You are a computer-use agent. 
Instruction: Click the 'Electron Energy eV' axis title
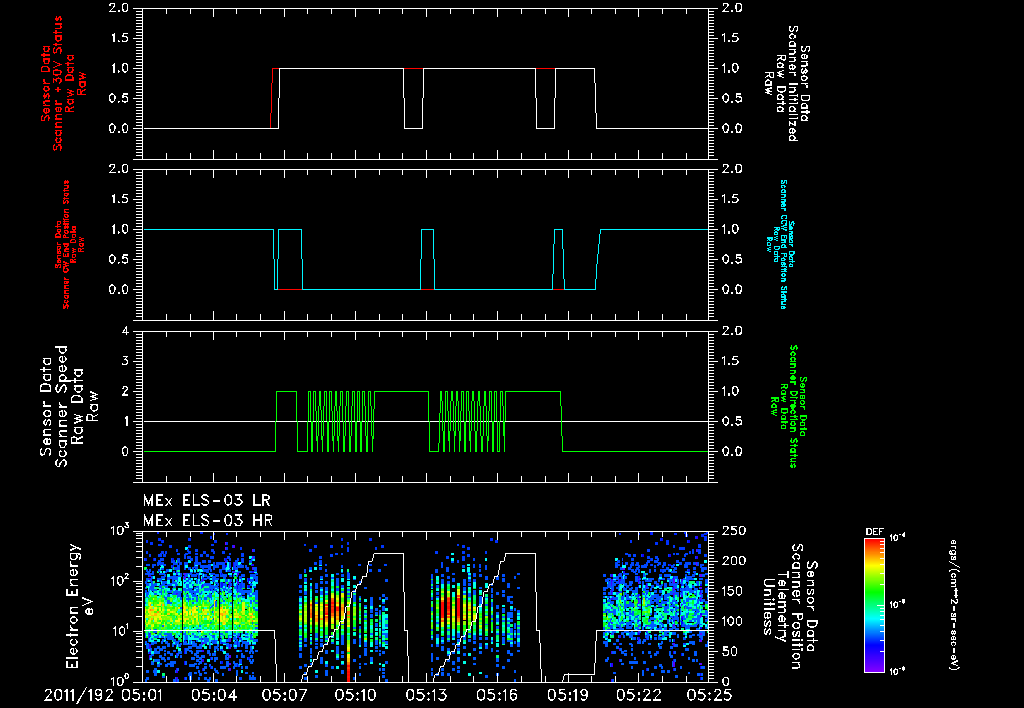coord(81,606)
